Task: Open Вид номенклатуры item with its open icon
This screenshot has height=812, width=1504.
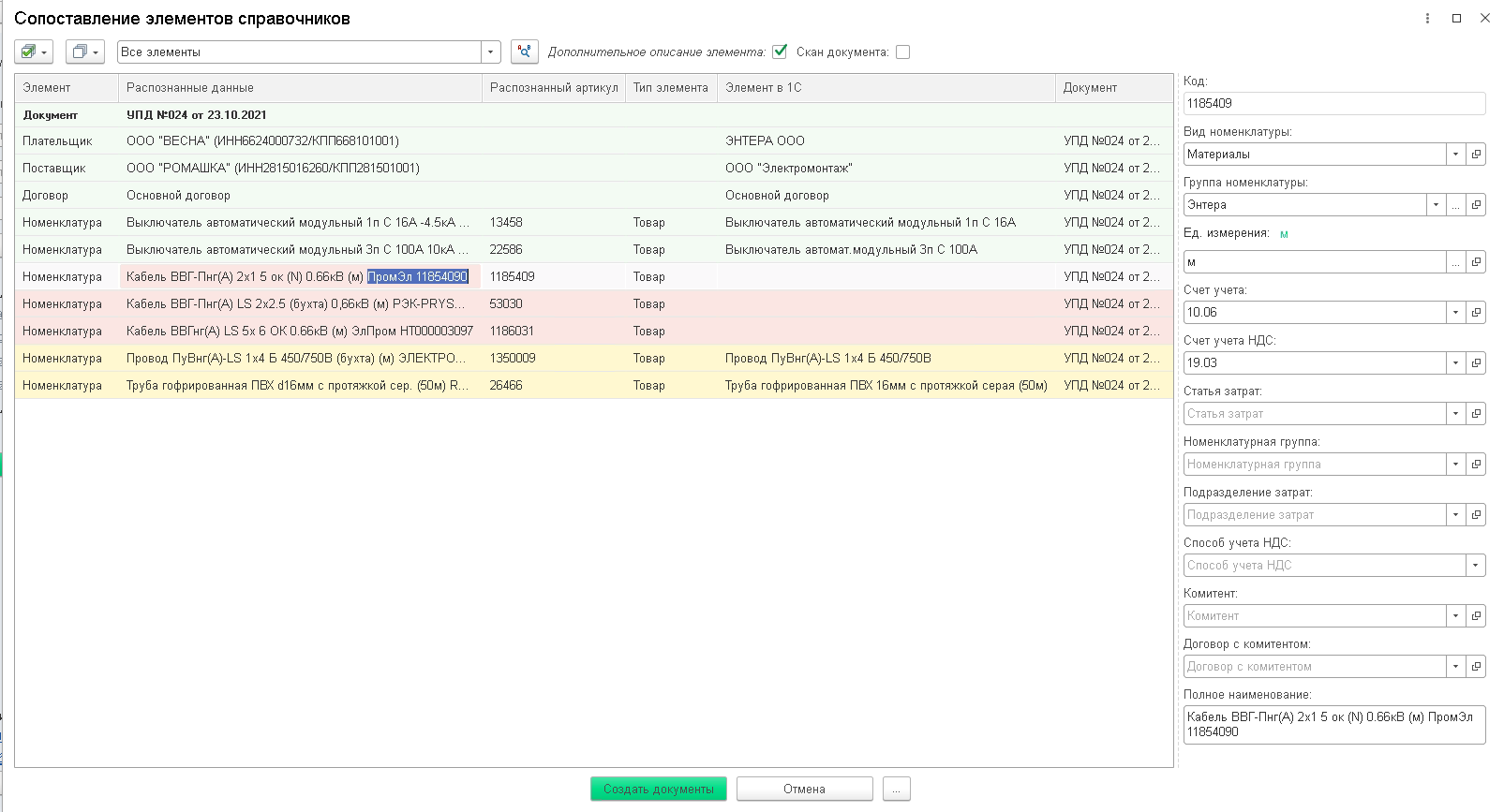Action: click(1476, 154)
